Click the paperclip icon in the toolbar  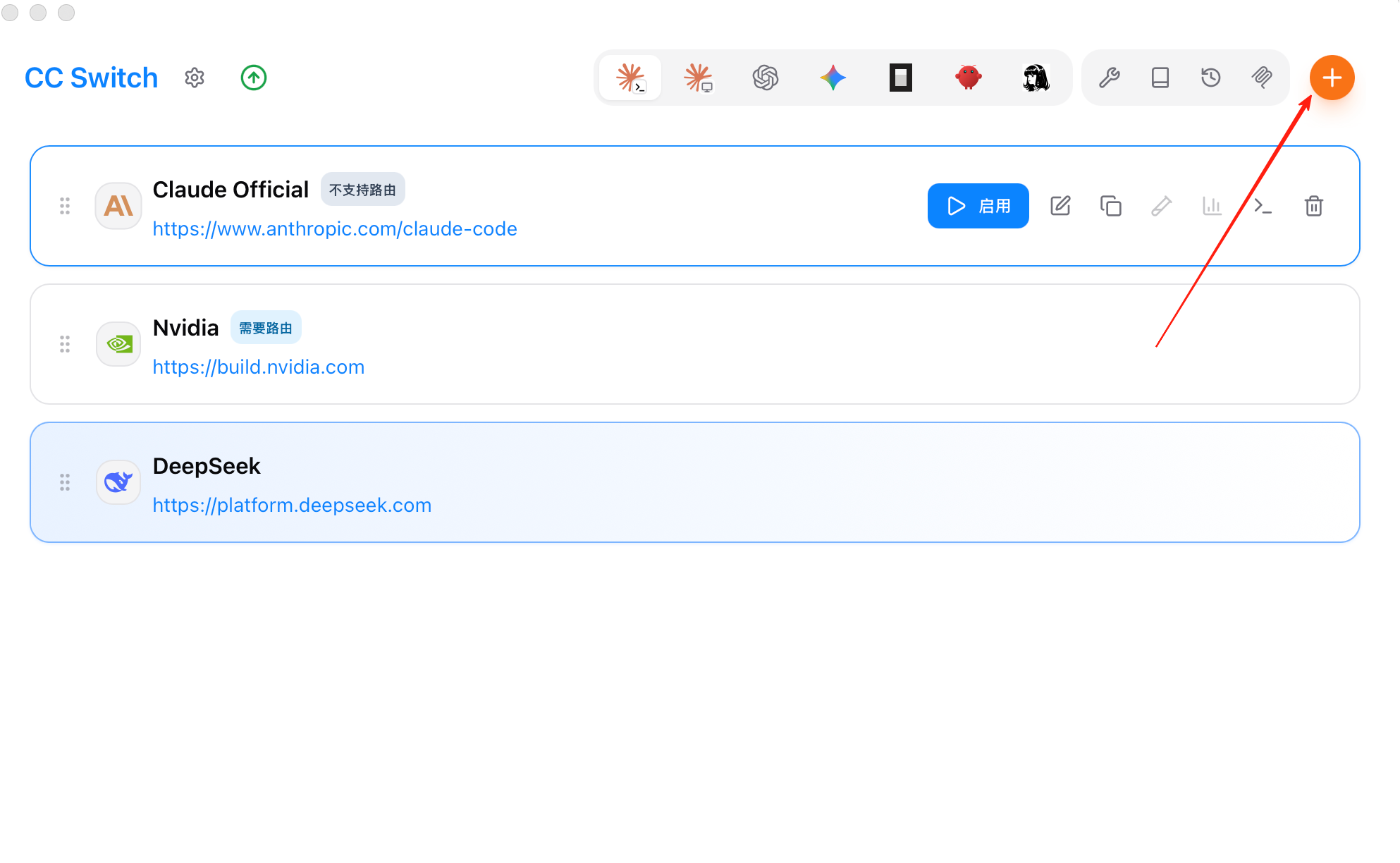(1262, 78)
